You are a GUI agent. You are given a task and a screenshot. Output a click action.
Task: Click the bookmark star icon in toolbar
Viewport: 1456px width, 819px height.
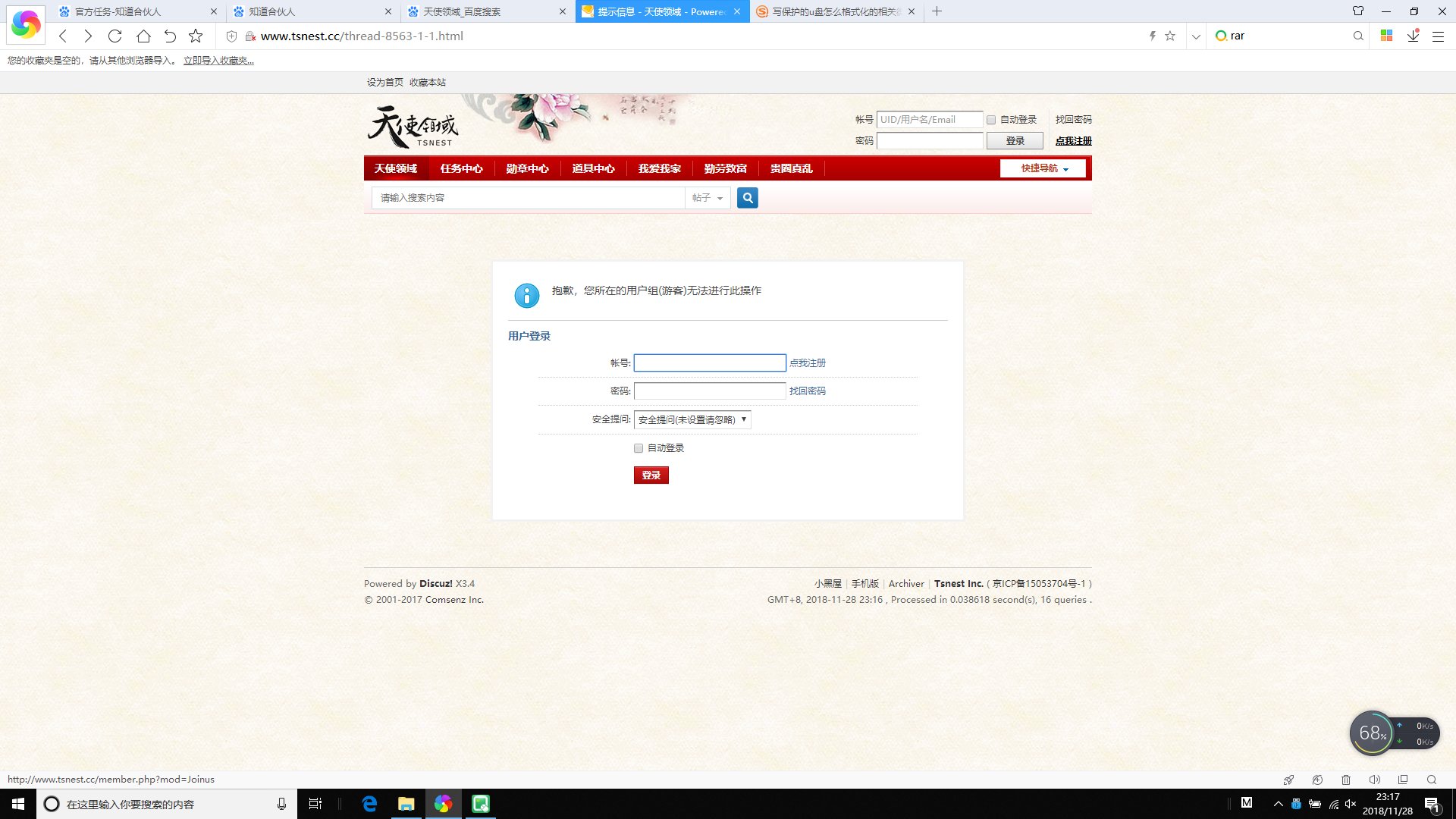click(196, 36)
